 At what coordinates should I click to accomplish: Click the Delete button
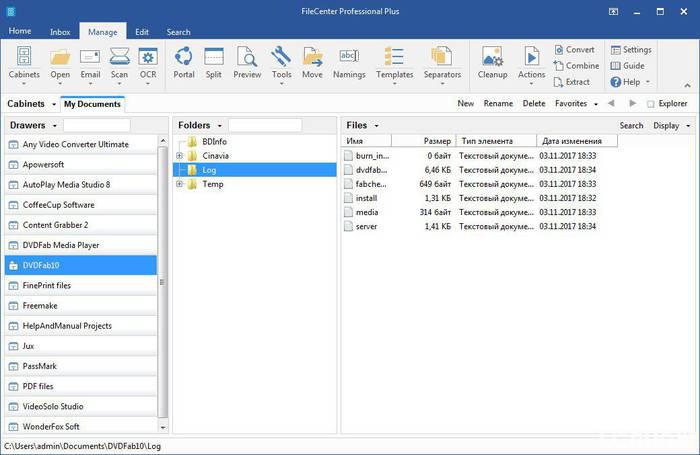click(534, 104)
